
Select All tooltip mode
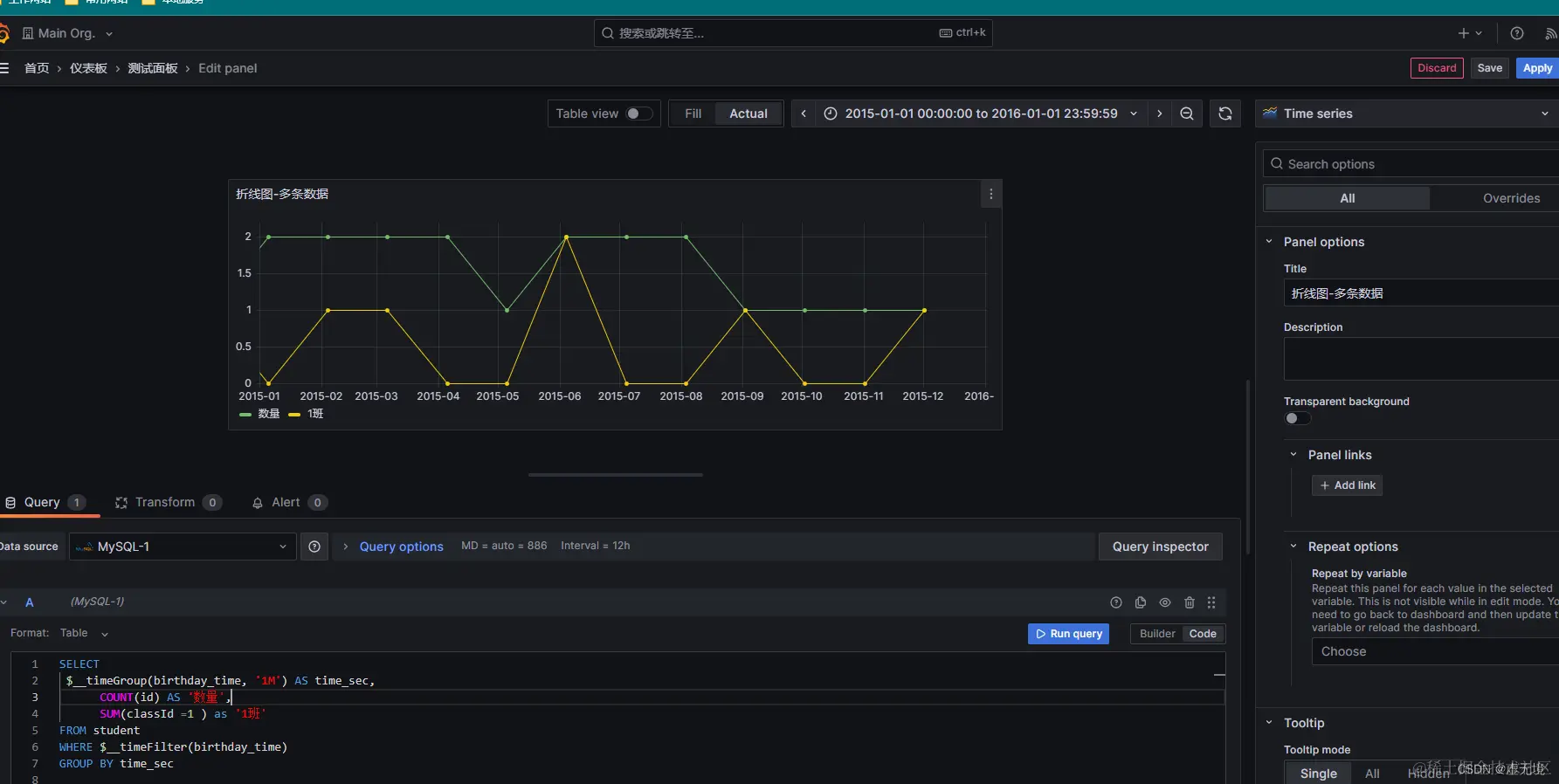(x=1372, y=774)
